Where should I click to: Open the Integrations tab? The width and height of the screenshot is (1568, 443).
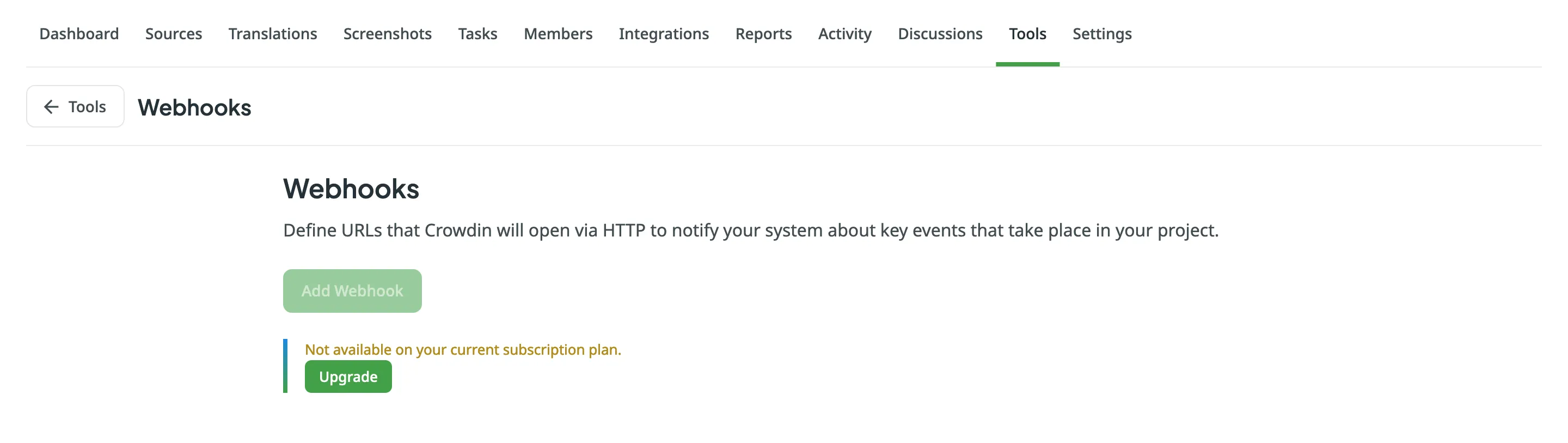pos(664,34)
